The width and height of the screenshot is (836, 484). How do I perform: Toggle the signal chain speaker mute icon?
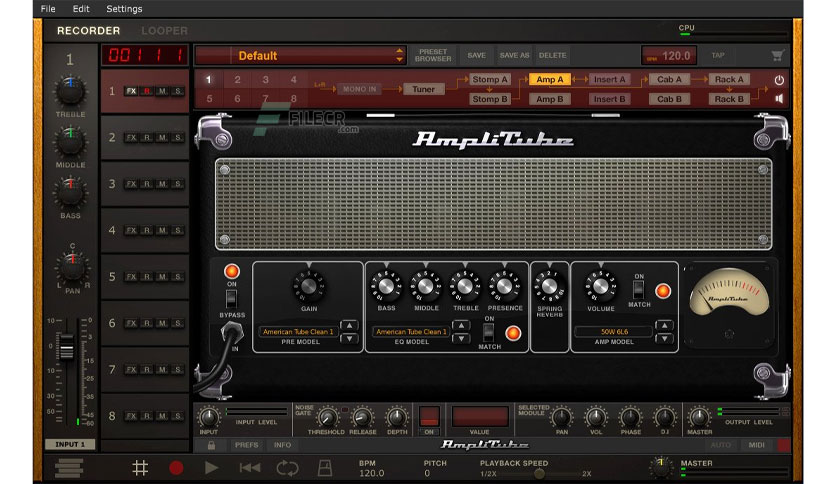(779, 99)
